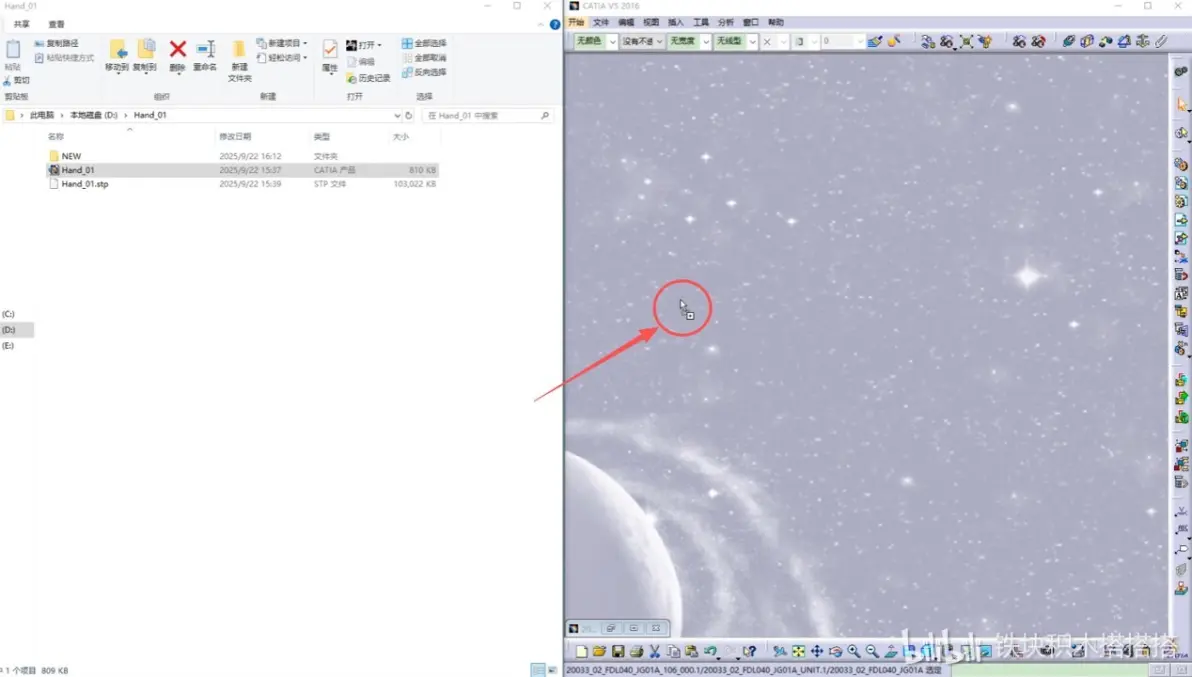Screen dimensions: 1192x677
Task: Click the Save floppy disk icon in CATIA
Action: [618, 651]
